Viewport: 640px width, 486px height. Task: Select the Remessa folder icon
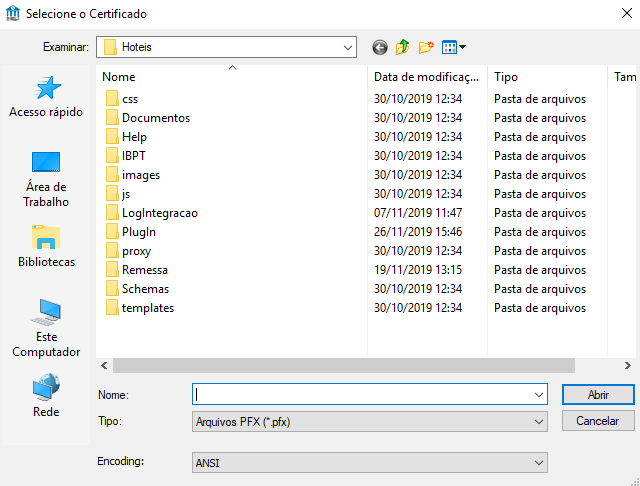pos(112,270)
